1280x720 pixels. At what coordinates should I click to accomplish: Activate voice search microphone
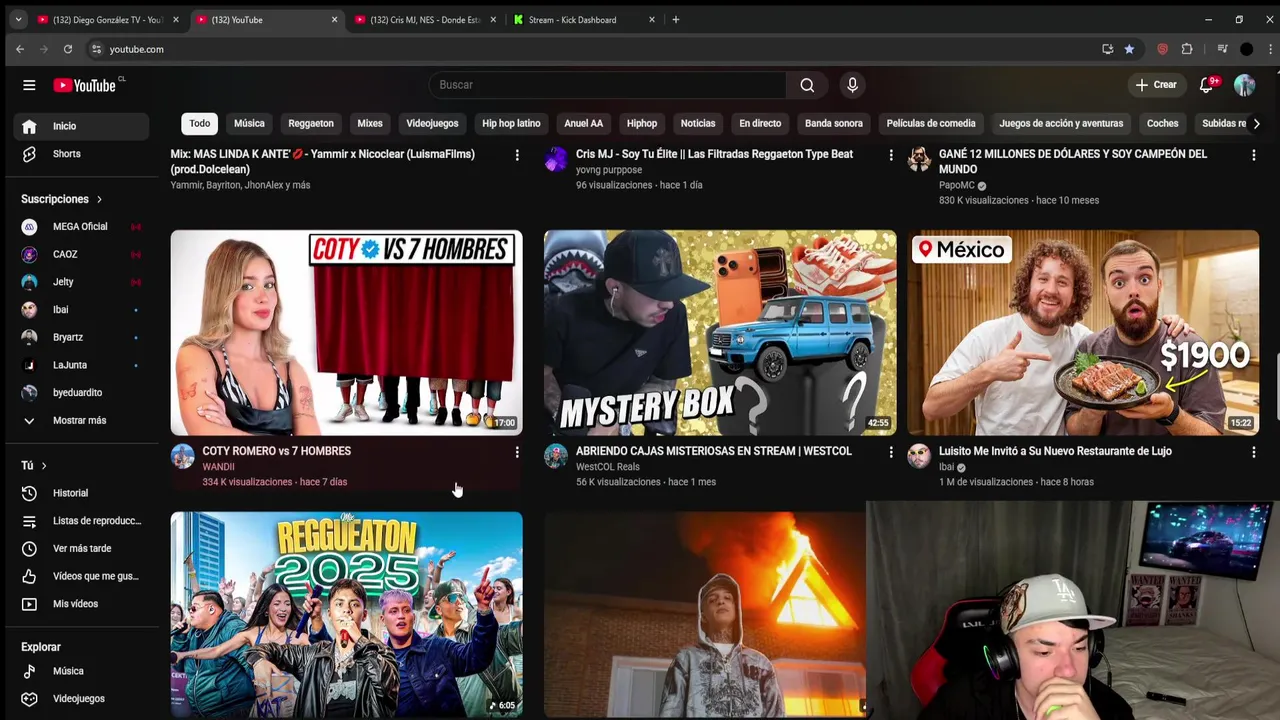[852, 85]
